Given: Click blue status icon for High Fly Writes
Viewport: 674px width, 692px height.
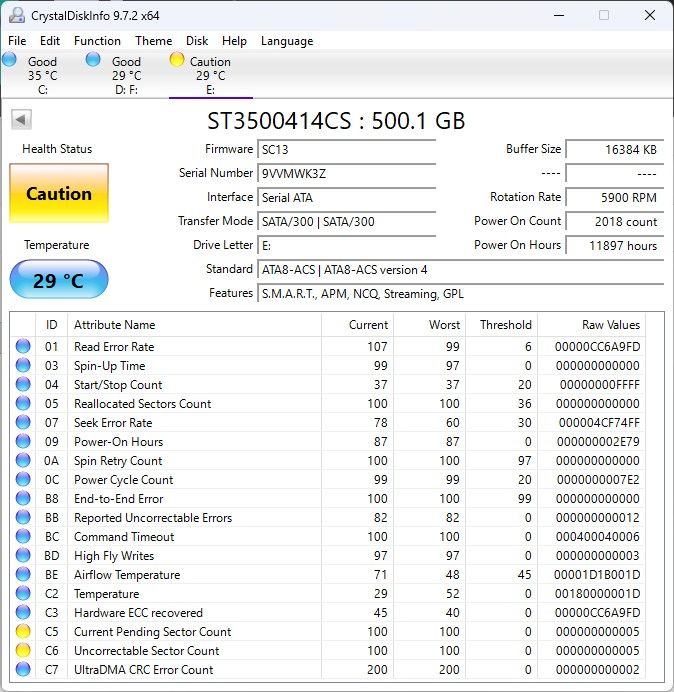Looking at the screenshot, I should 23,555.
